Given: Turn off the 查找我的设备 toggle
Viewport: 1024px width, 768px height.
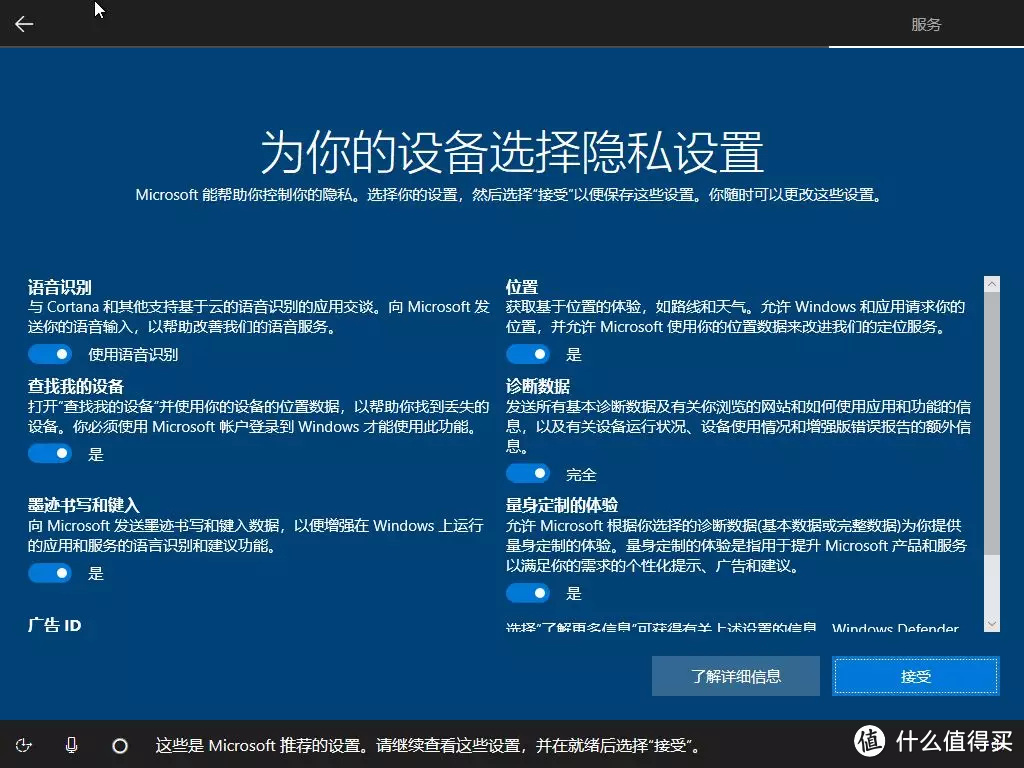Looking at the screenshot, I should 50,453.
